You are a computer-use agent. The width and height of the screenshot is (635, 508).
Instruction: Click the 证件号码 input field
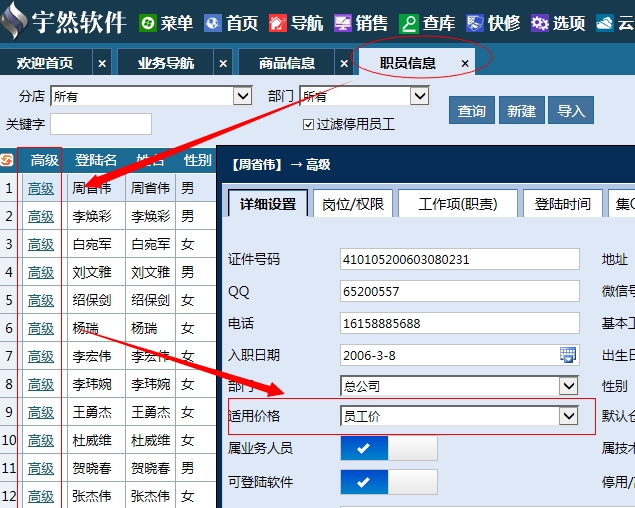coord(460,259)
